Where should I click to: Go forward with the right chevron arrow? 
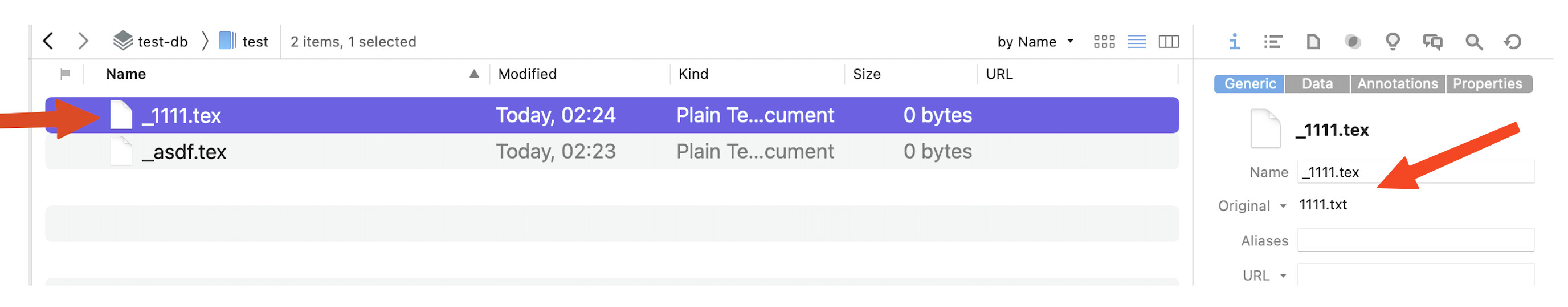pos(83,42)
